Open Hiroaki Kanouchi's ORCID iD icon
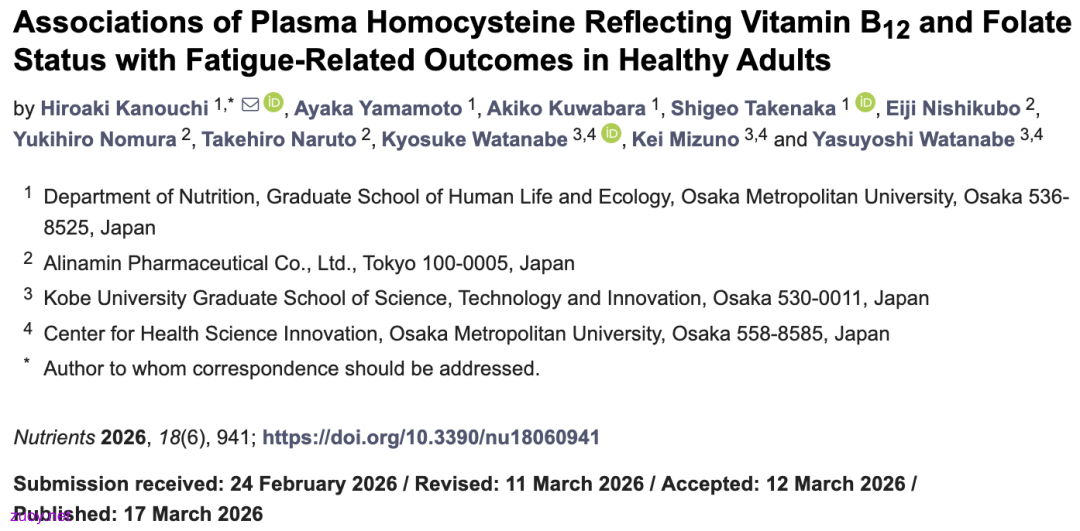This screenshot has width=1080, height=531. coord(273,103)
